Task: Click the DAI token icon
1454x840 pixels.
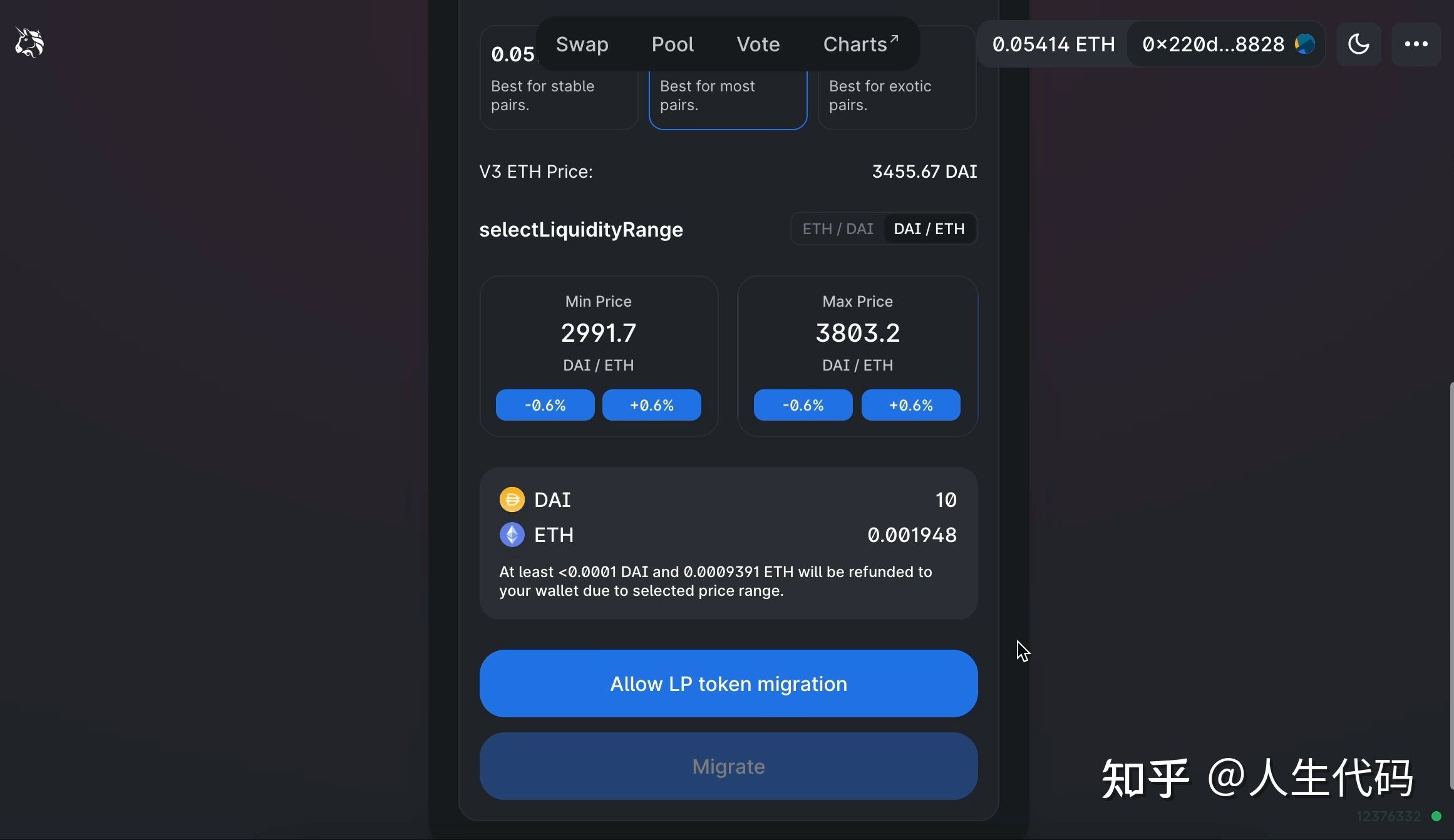Action: click(x=511, y=499)
